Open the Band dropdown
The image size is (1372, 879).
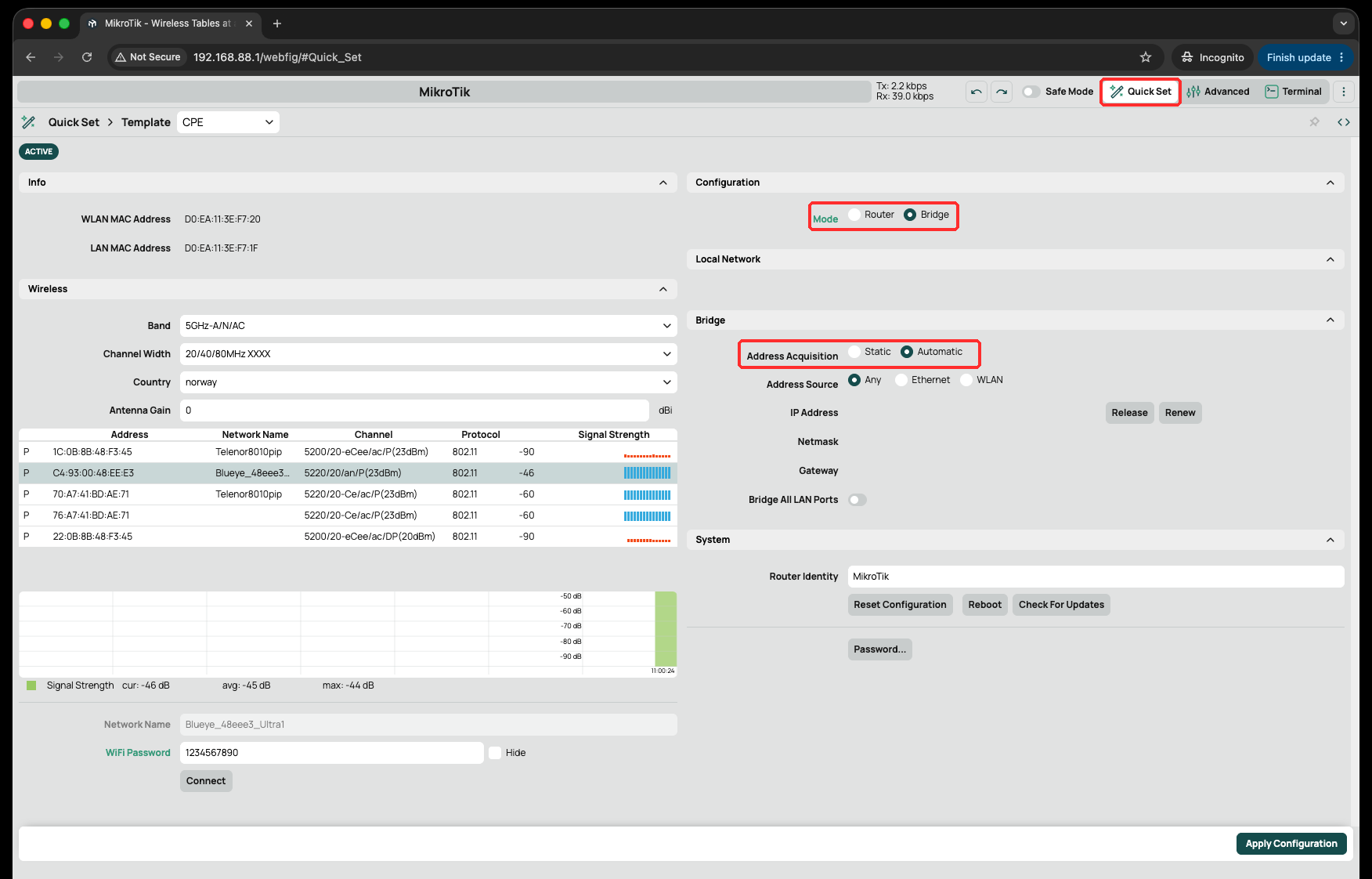(428, 326)
